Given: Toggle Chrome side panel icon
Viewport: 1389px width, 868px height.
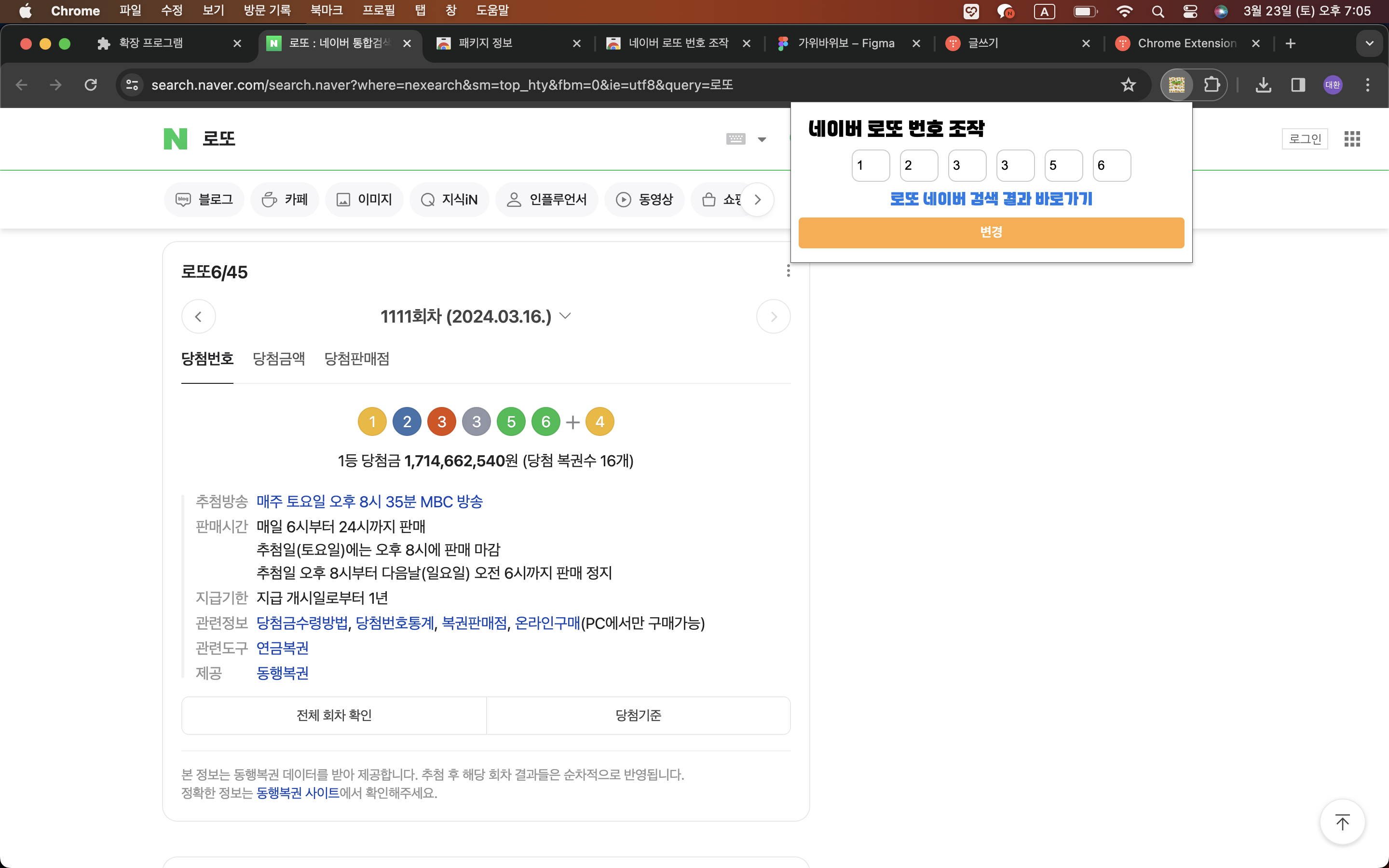Looking at the screenshot, I should click(1298, 85).
